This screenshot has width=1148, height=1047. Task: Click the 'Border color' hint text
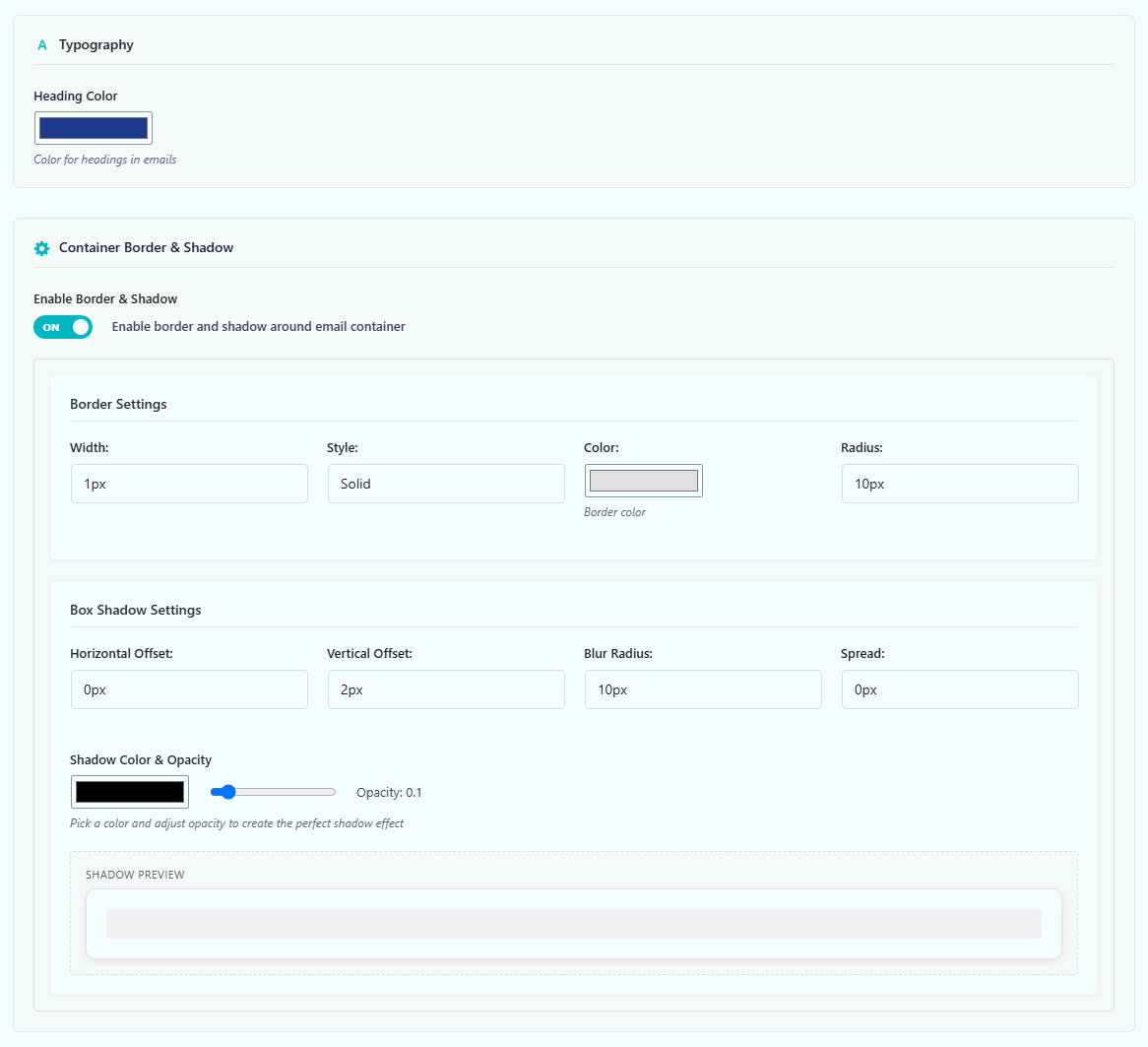click(615, 512)
